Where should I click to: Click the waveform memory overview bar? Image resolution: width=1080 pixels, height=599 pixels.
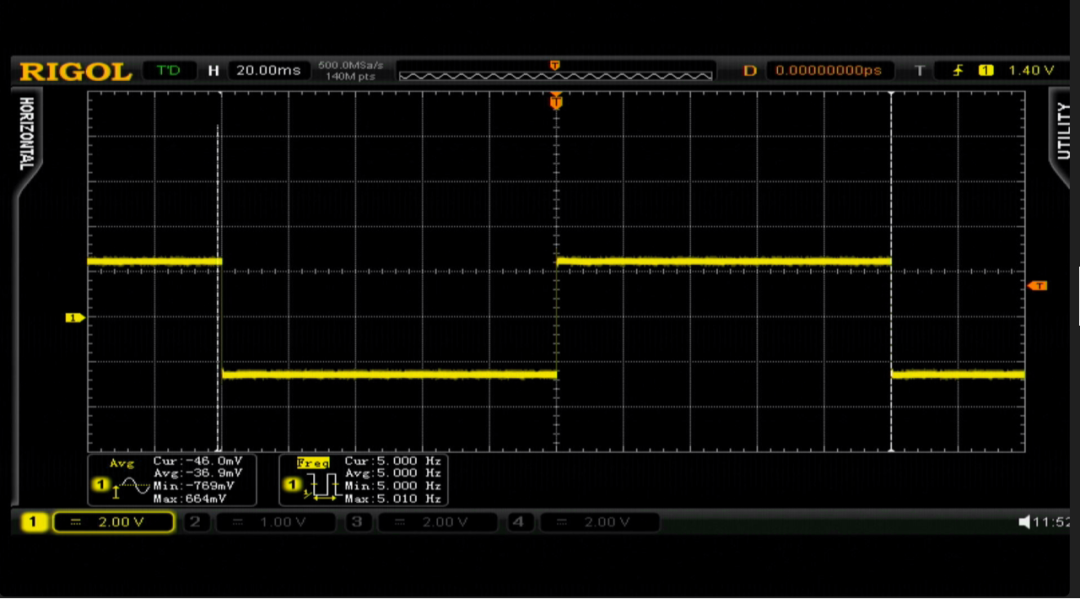click(555, 72)
